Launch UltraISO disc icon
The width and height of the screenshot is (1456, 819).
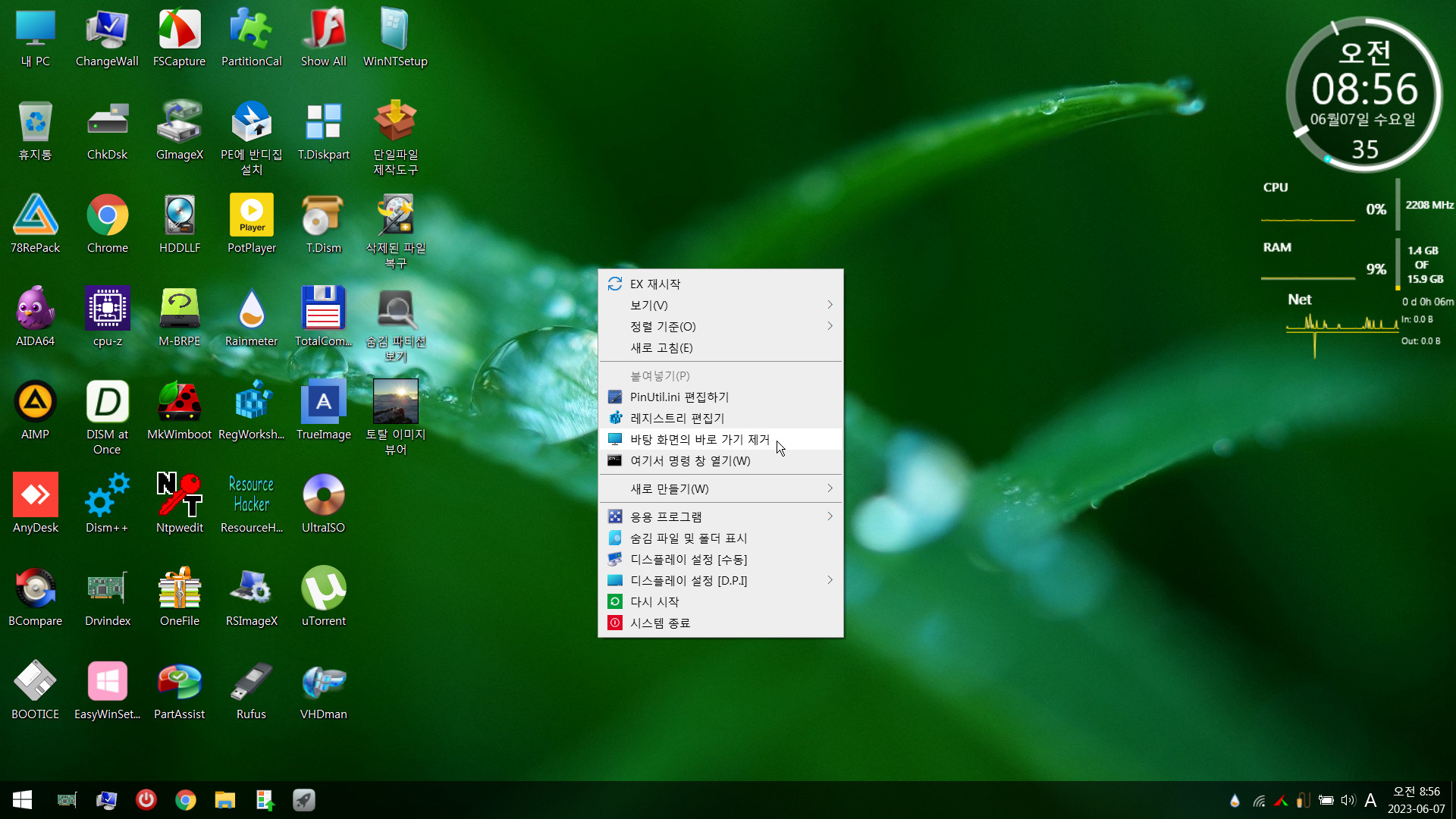(323, 504)
